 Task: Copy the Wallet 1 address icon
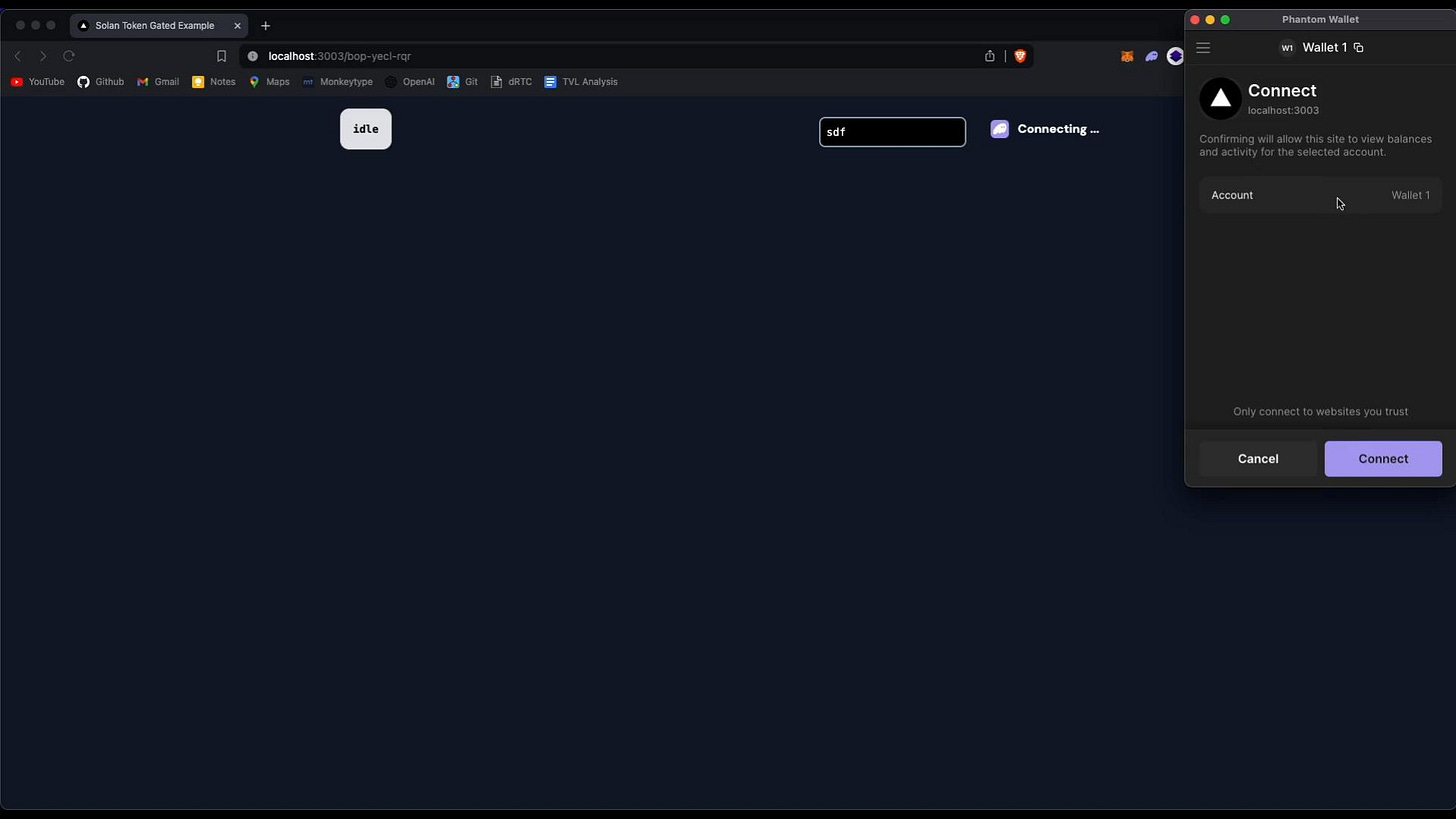pos(1358,48)
